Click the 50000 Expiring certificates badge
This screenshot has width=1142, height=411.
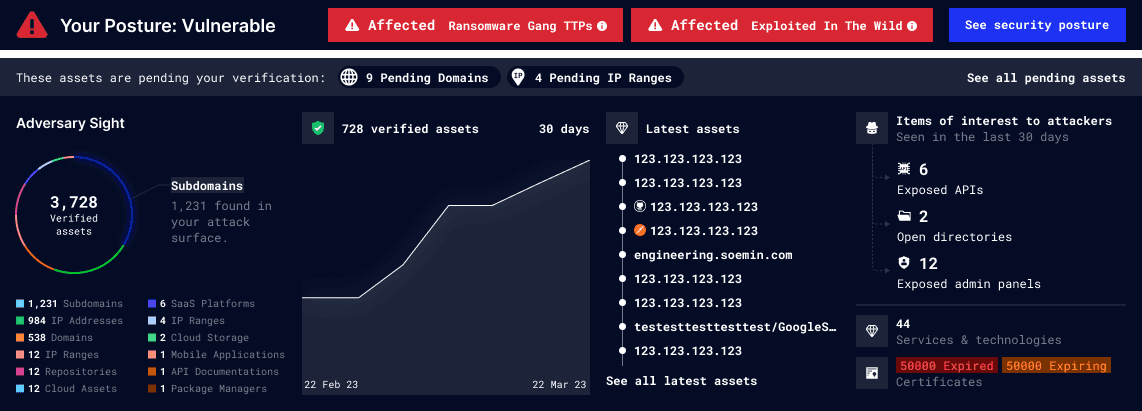1056,366
